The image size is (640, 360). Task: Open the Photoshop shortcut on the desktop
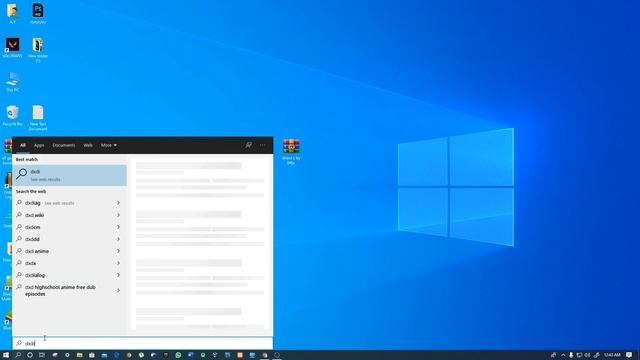click(38, 13)
